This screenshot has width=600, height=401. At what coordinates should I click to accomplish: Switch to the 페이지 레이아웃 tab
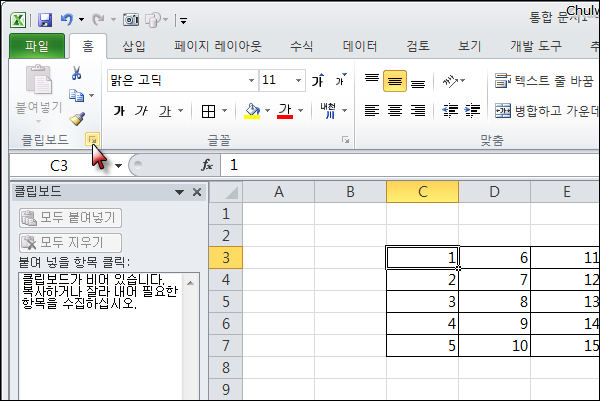coord(218,46)
